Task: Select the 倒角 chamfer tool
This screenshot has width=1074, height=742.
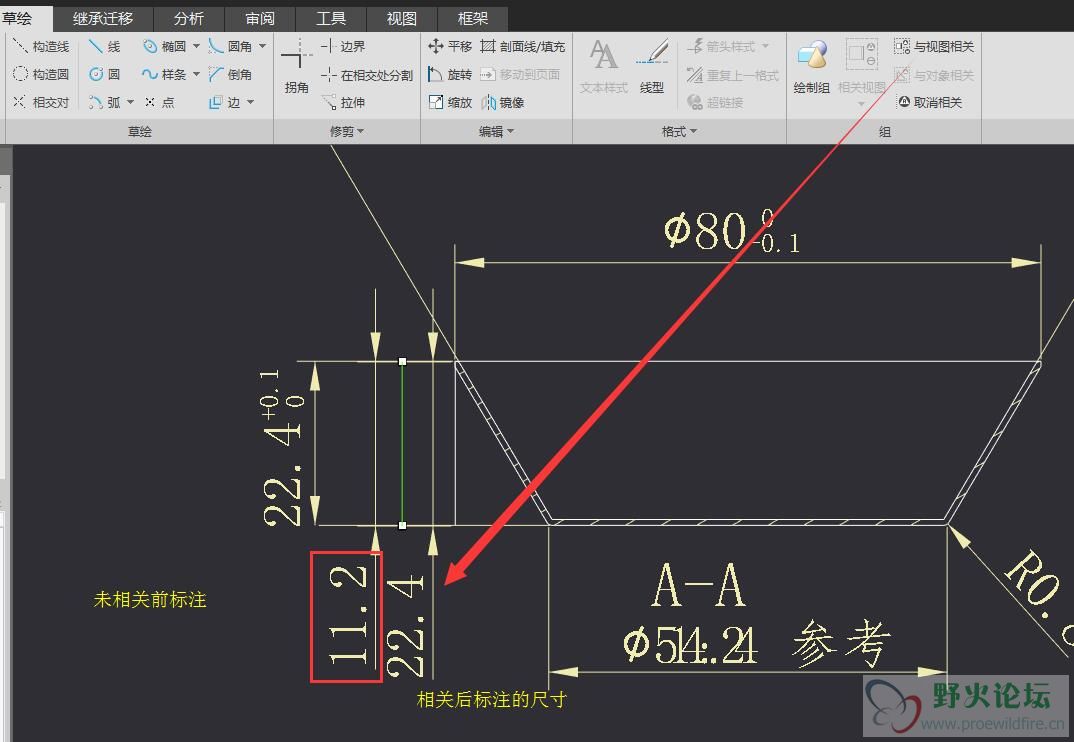Action: (x=230, y=74)
